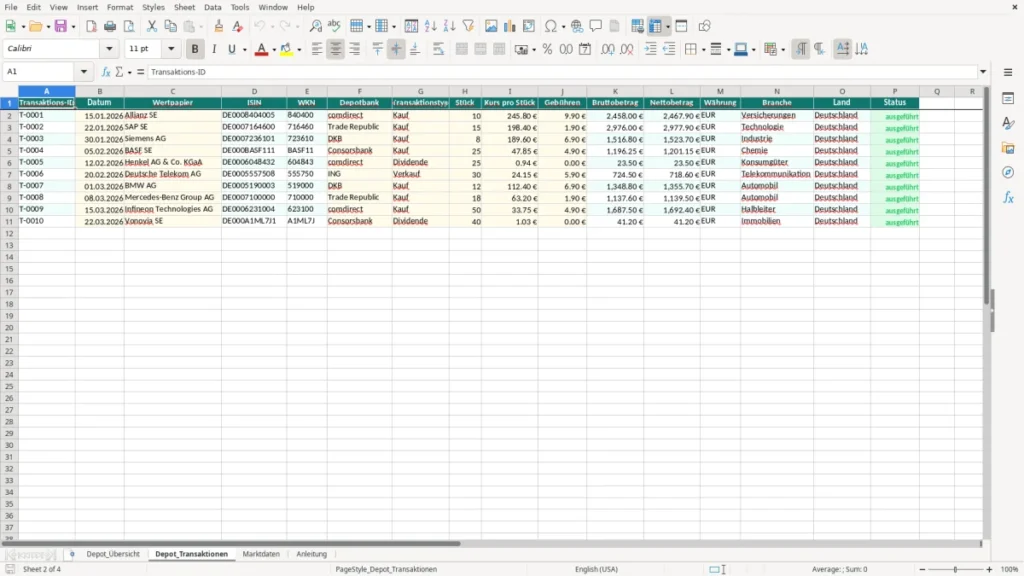Sort descending with Z-A icon
This screenshot has height=576, width=1024.
click(x=449, y=26)
